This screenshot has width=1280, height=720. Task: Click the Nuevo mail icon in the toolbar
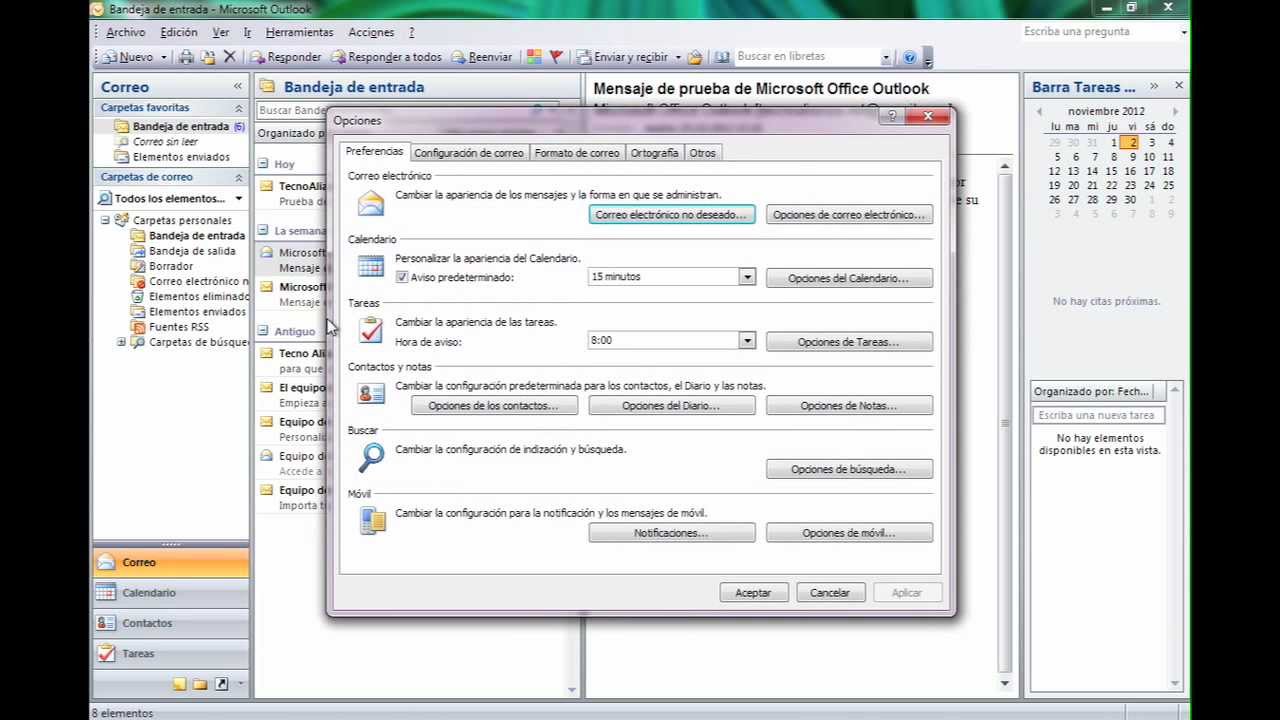point(110,57)
